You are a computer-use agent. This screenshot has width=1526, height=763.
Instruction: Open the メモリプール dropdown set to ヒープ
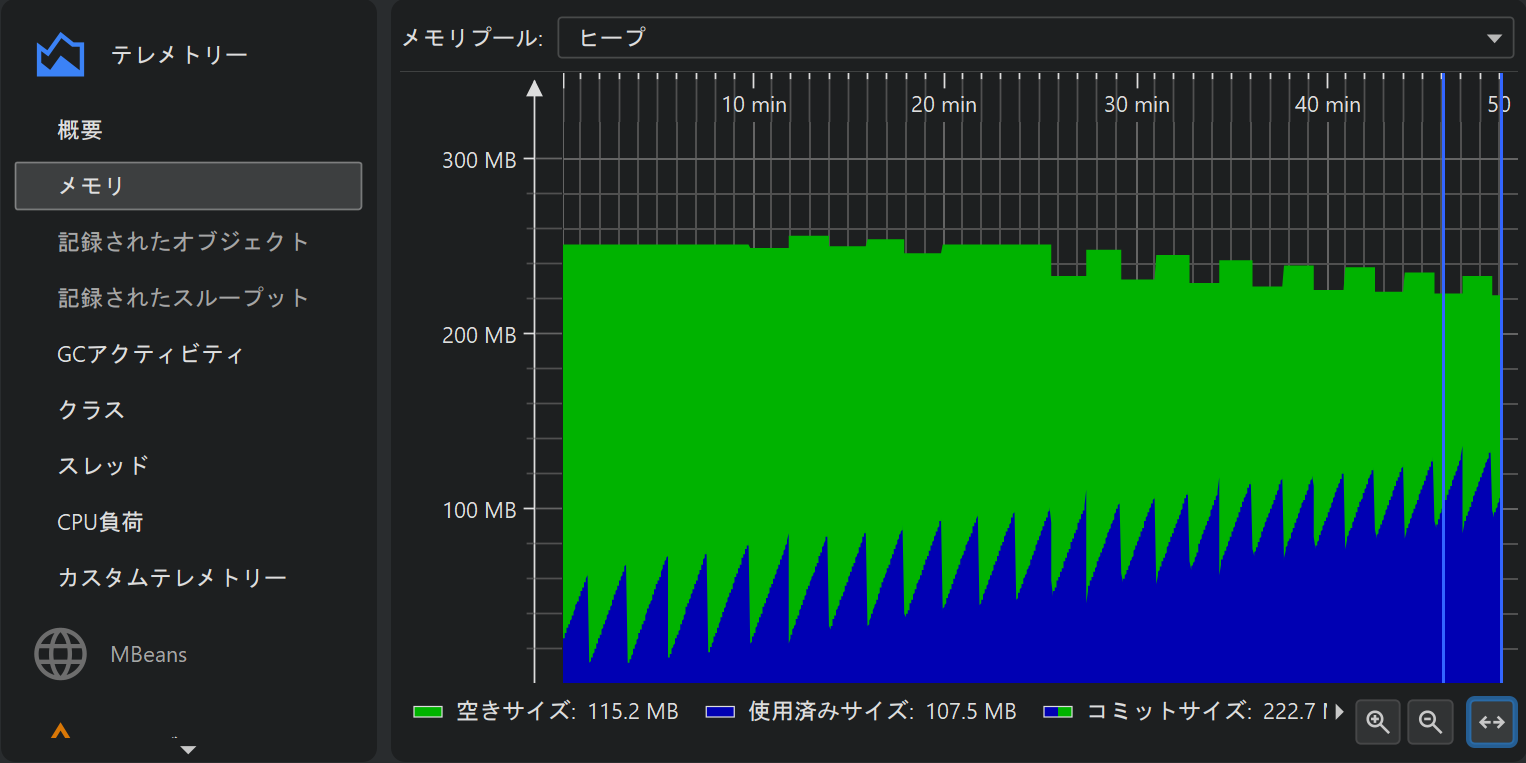(1035, 38)
